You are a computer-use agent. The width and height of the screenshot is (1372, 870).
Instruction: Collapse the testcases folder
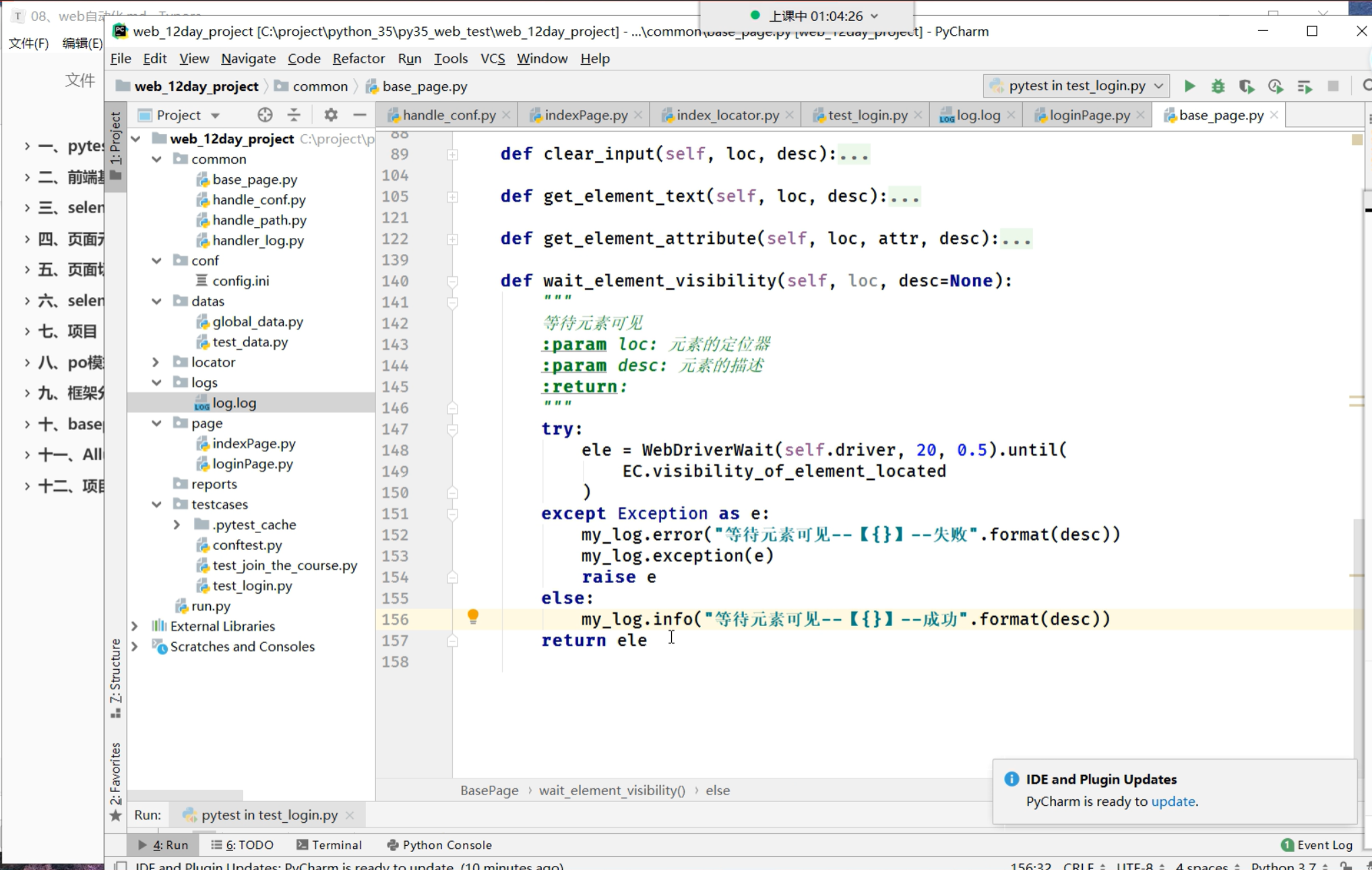[156, 505]
